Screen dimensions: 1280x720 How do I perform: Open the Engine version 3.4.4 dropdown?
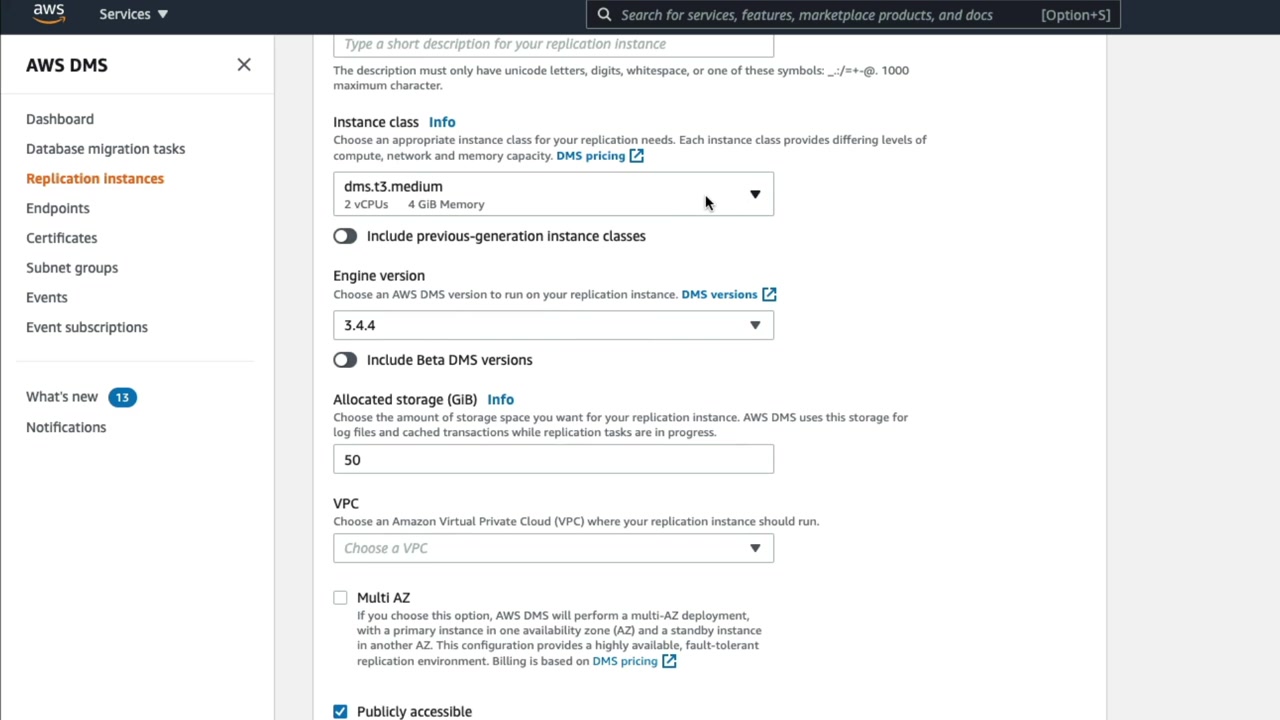coord(553,325)
